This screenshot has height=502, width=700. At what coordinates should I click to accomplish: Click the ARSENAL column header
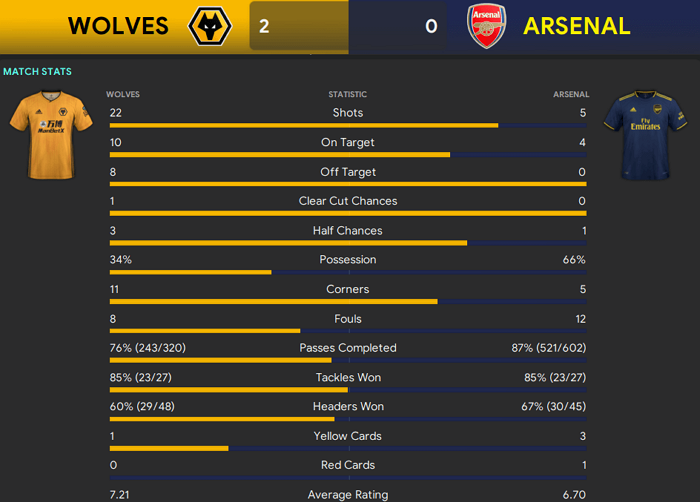tap(571, 94)
